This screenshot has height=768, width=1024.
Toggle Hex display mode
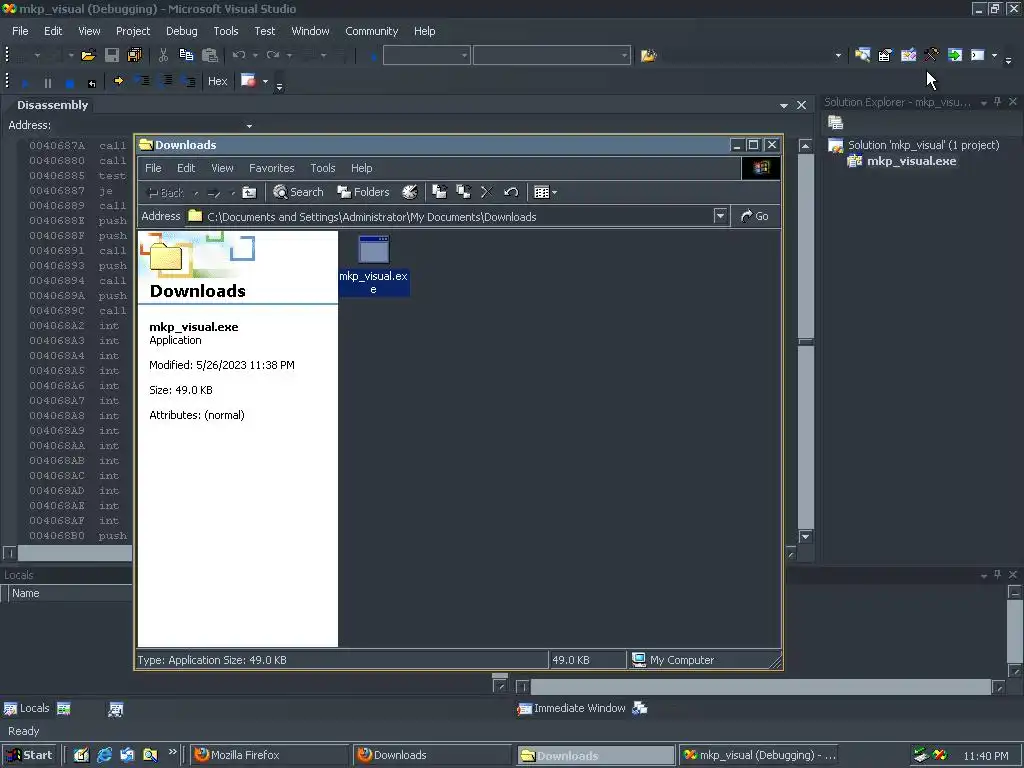pos(217,81)
